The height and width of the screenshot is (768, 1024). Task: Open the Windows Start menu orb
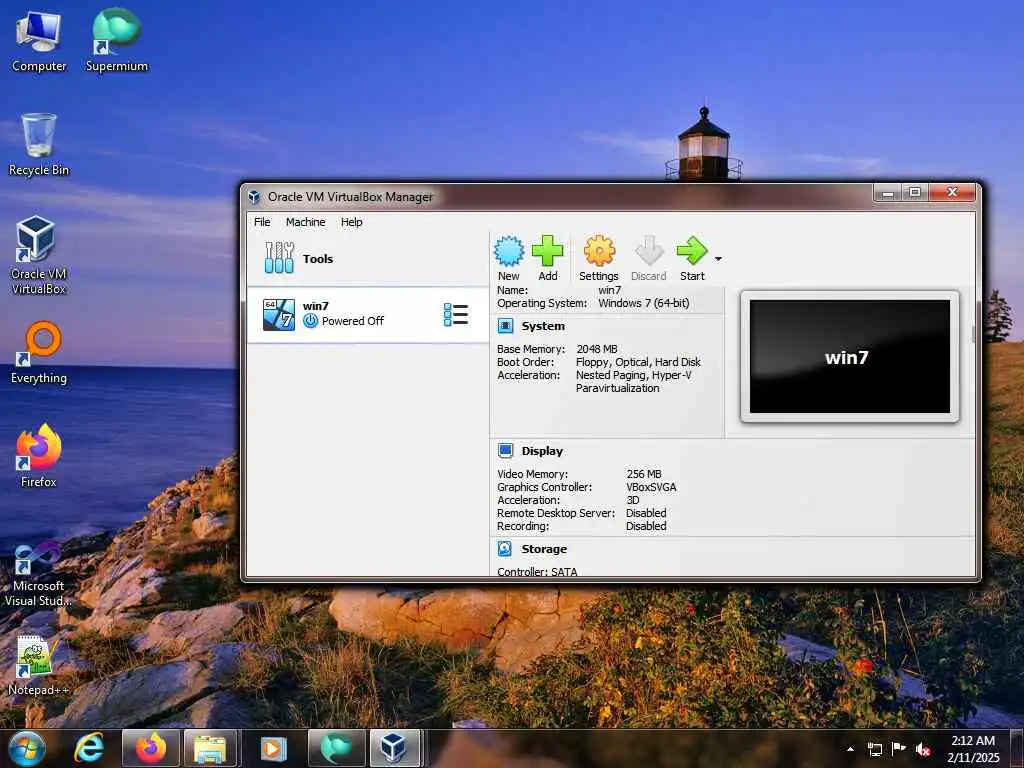click(27, 748)
